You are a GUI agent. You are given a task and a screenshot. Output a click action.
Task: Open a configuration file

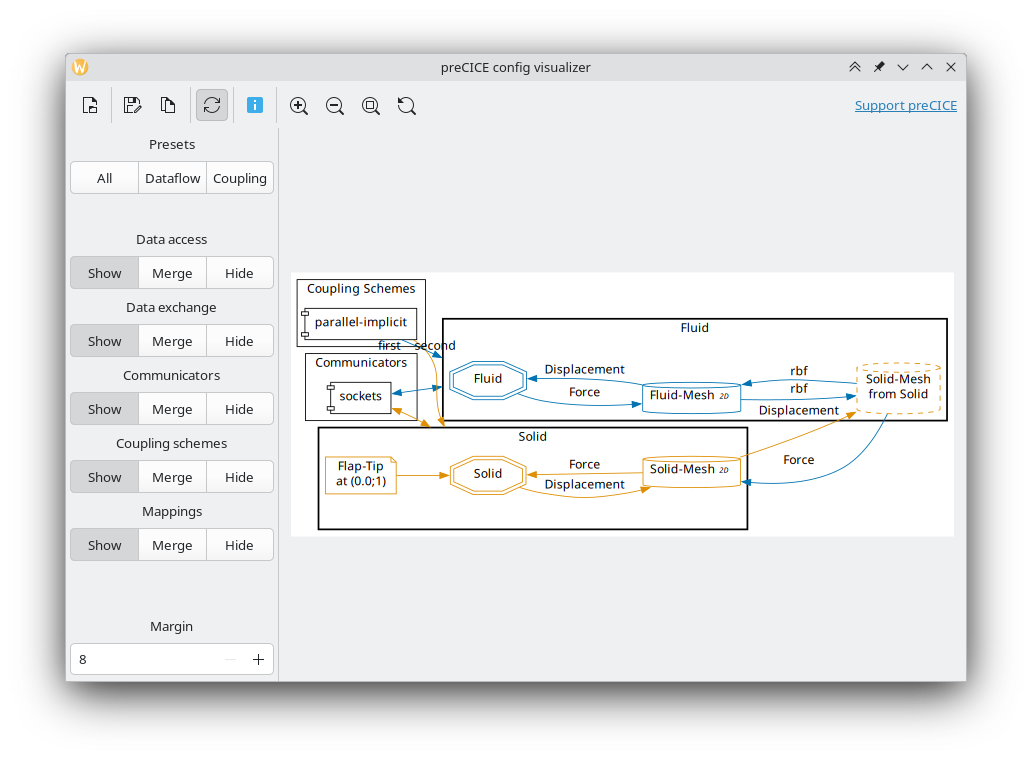[x=89, y=105]
